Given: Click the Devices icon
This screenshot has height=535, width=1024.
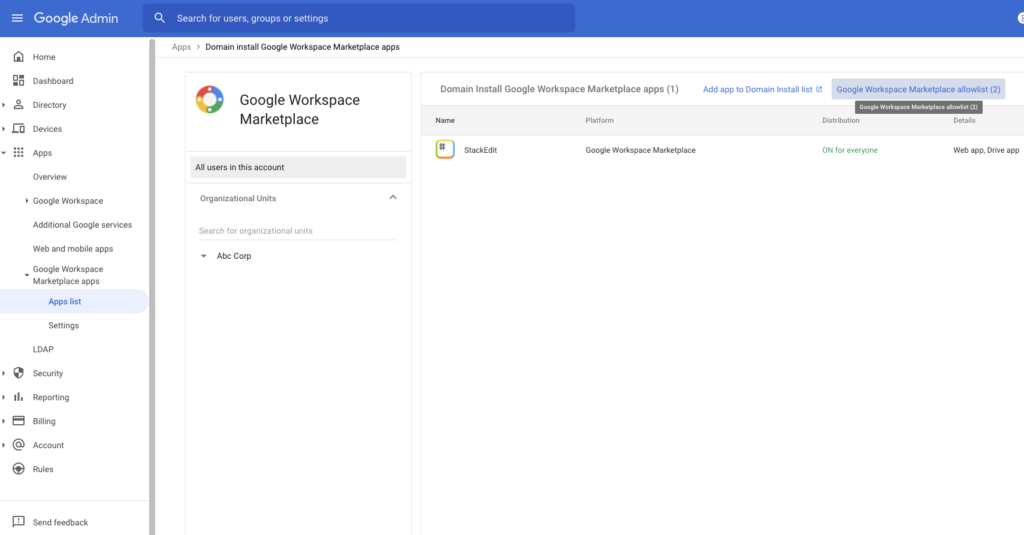Looking at the screenshot, I should [18, 129].
